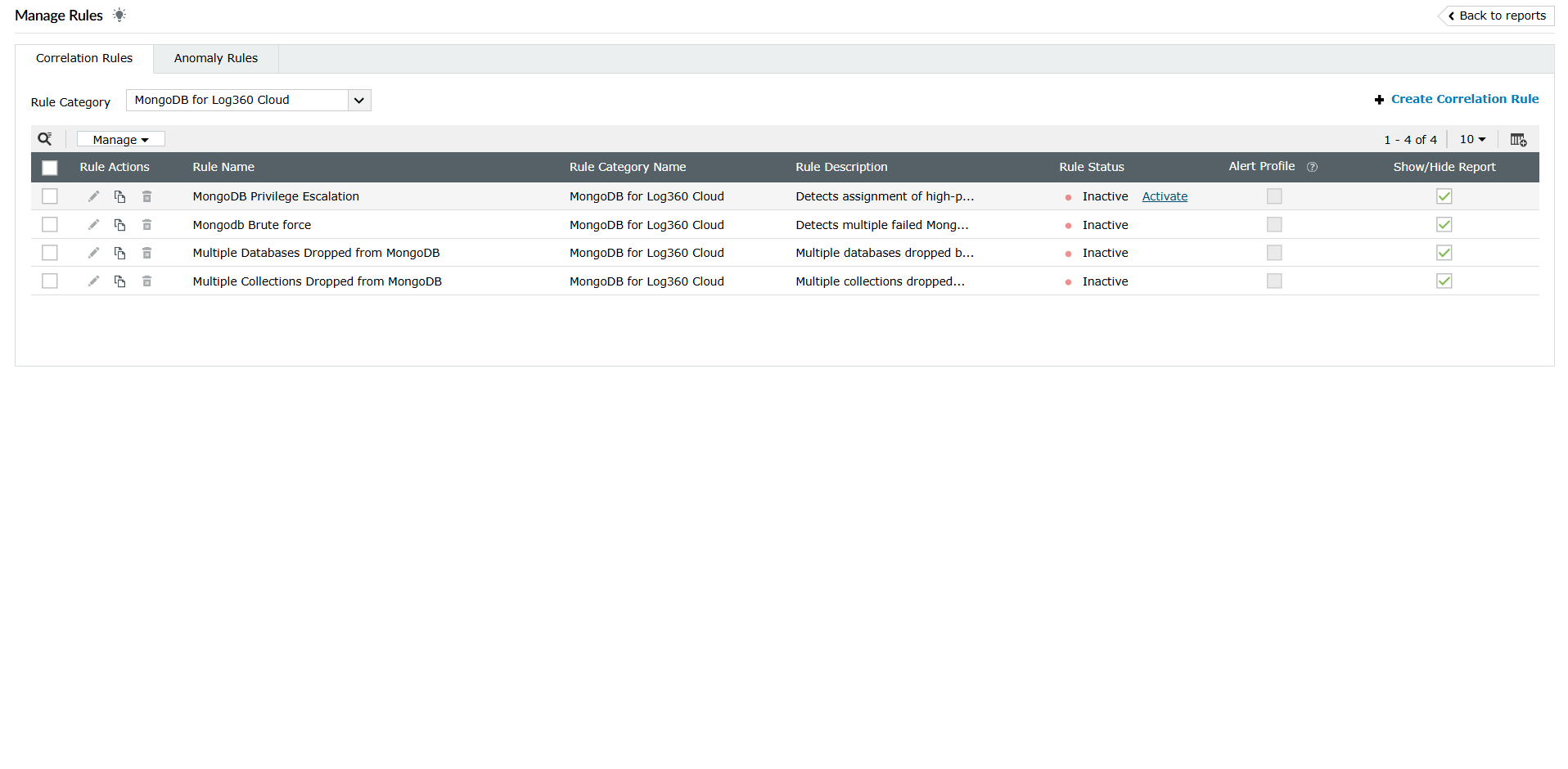Click description 'Multiple collections dropped...'
1568x769 pixels.
tap(881, 281)
